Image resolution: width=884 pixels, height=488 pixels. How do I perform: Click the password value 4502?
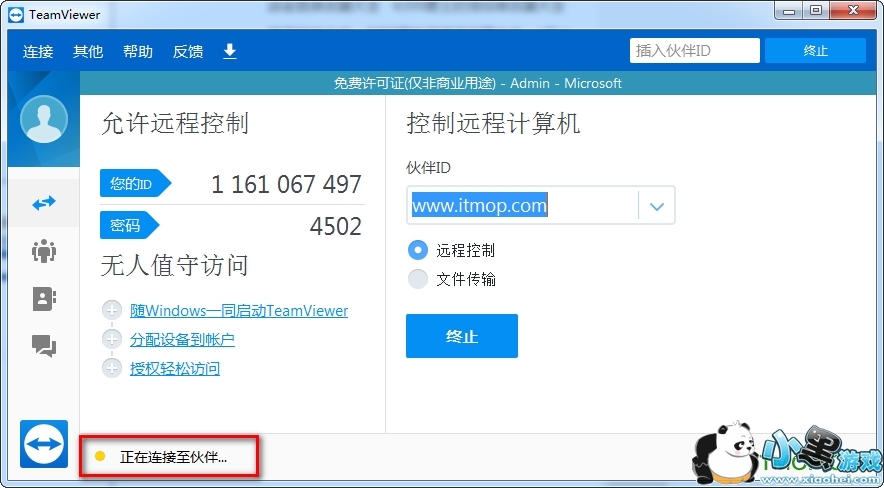click(x=335, y=226)
